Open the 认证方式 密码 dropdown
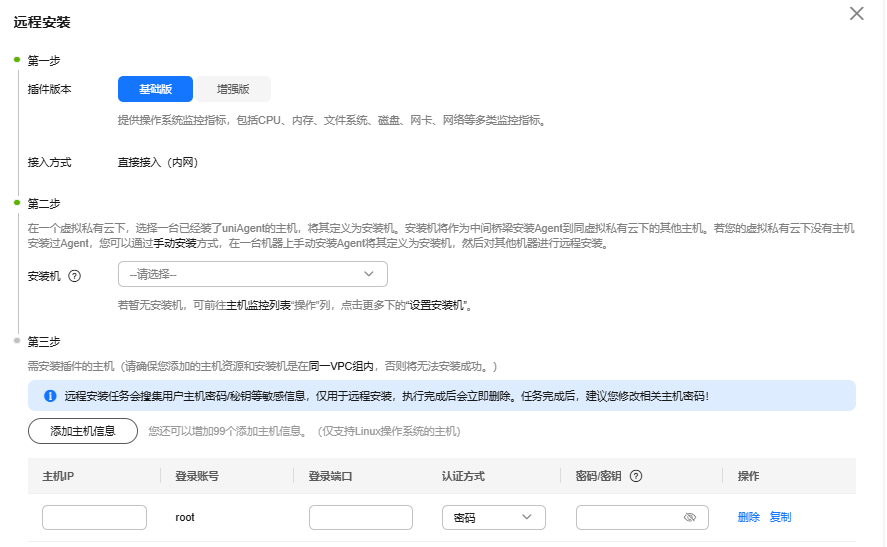This screenshot has height=547, width=887. click(x=494, y=518)
